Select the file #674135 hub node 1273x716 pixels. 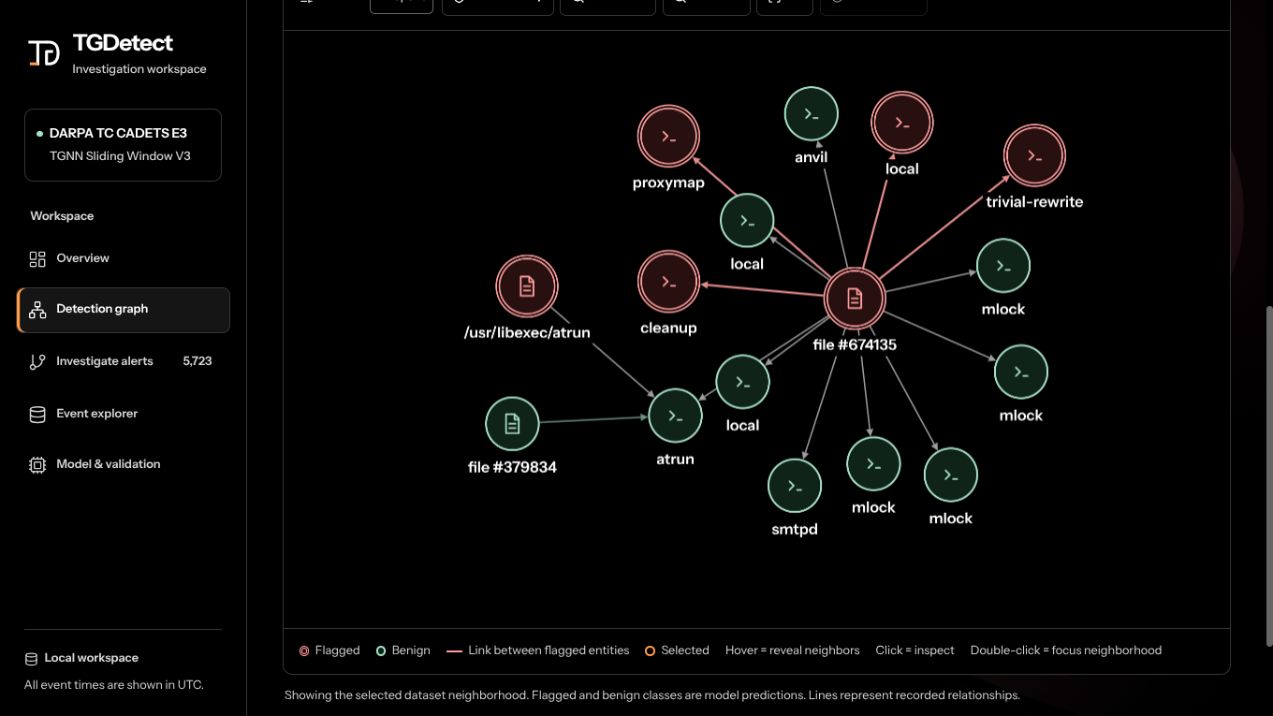coord(855,298)
